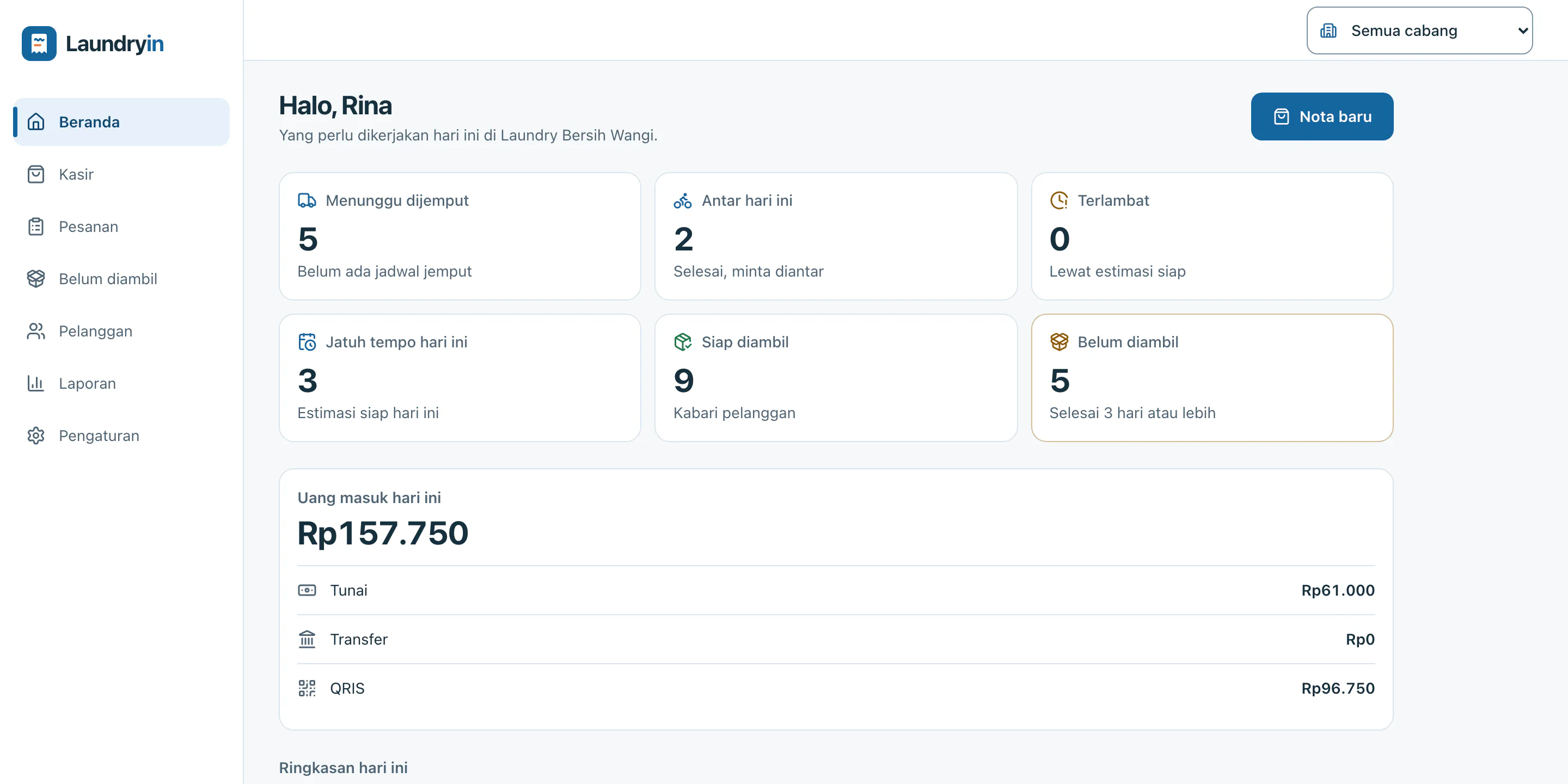
Task: Click the bank building icon beside Transfer
Action: 307,639
